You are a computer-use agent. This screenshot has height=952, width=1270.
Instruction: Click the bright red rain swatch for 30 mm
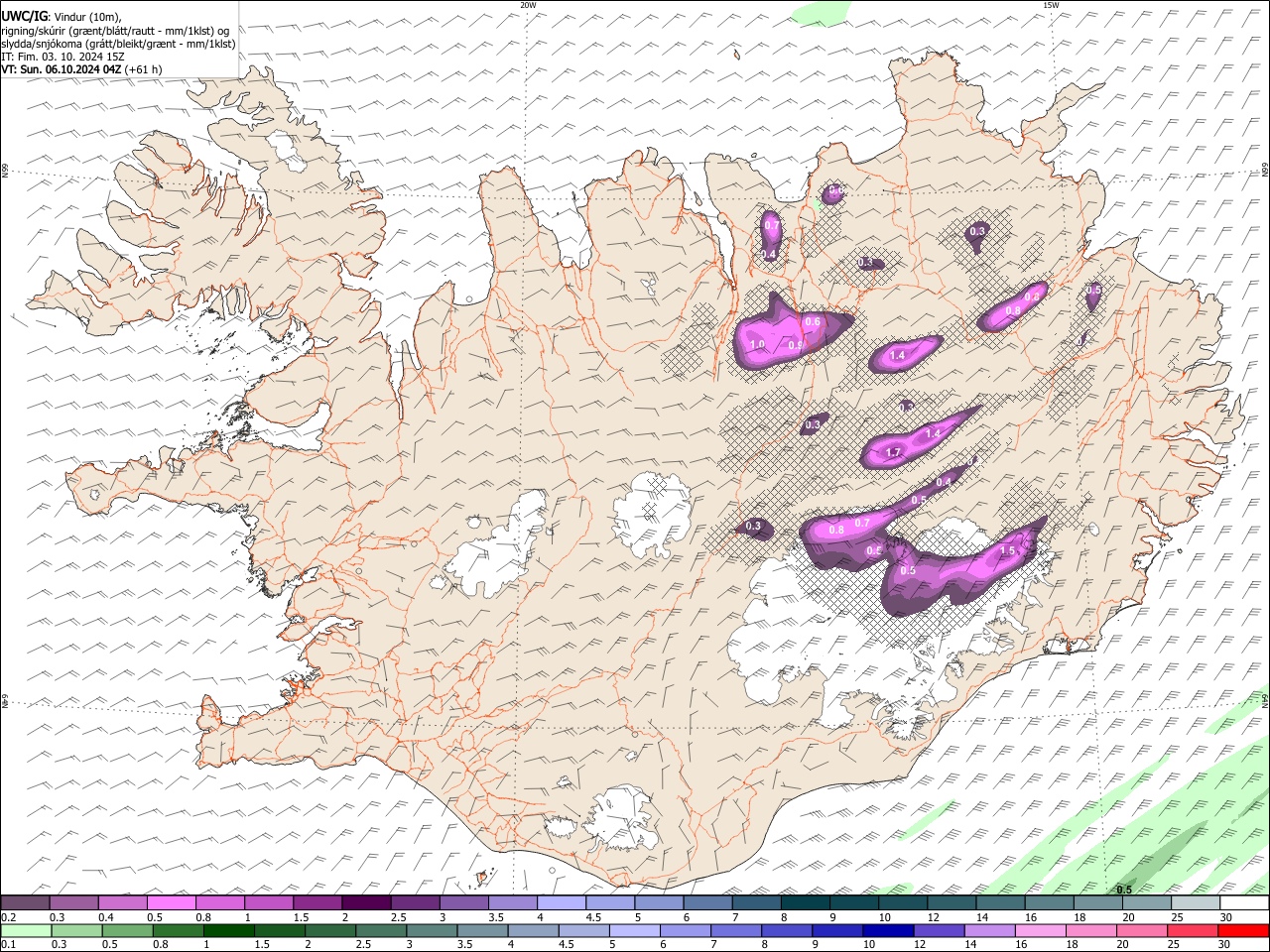1243,930
